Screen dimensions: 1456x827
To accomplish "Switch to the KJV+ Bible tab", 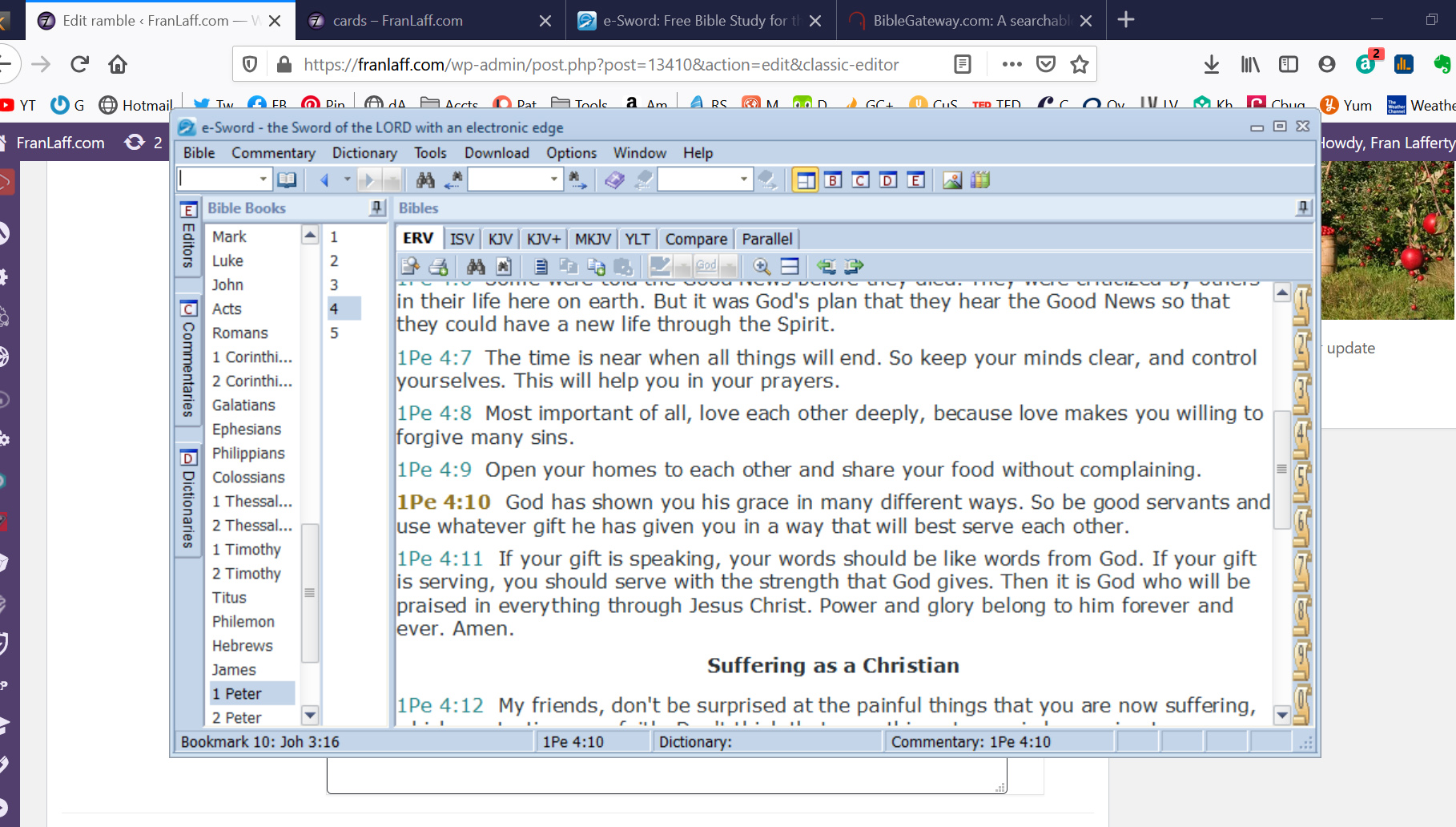I will pyautogui.click(x=544, y=238).
